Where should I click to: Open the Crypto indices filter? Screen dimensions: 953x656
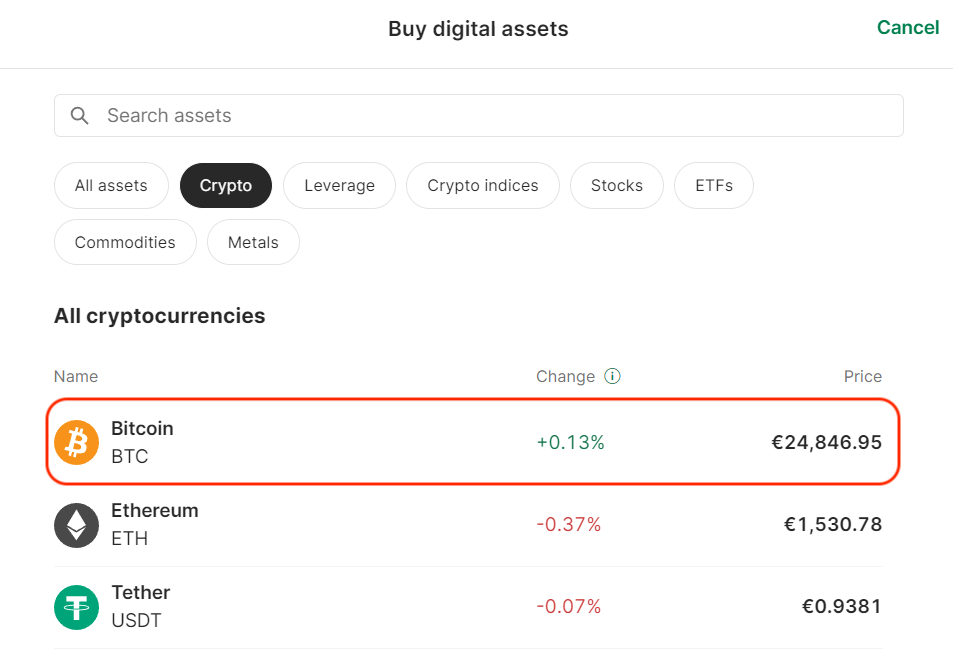click(x=483, y=186)
